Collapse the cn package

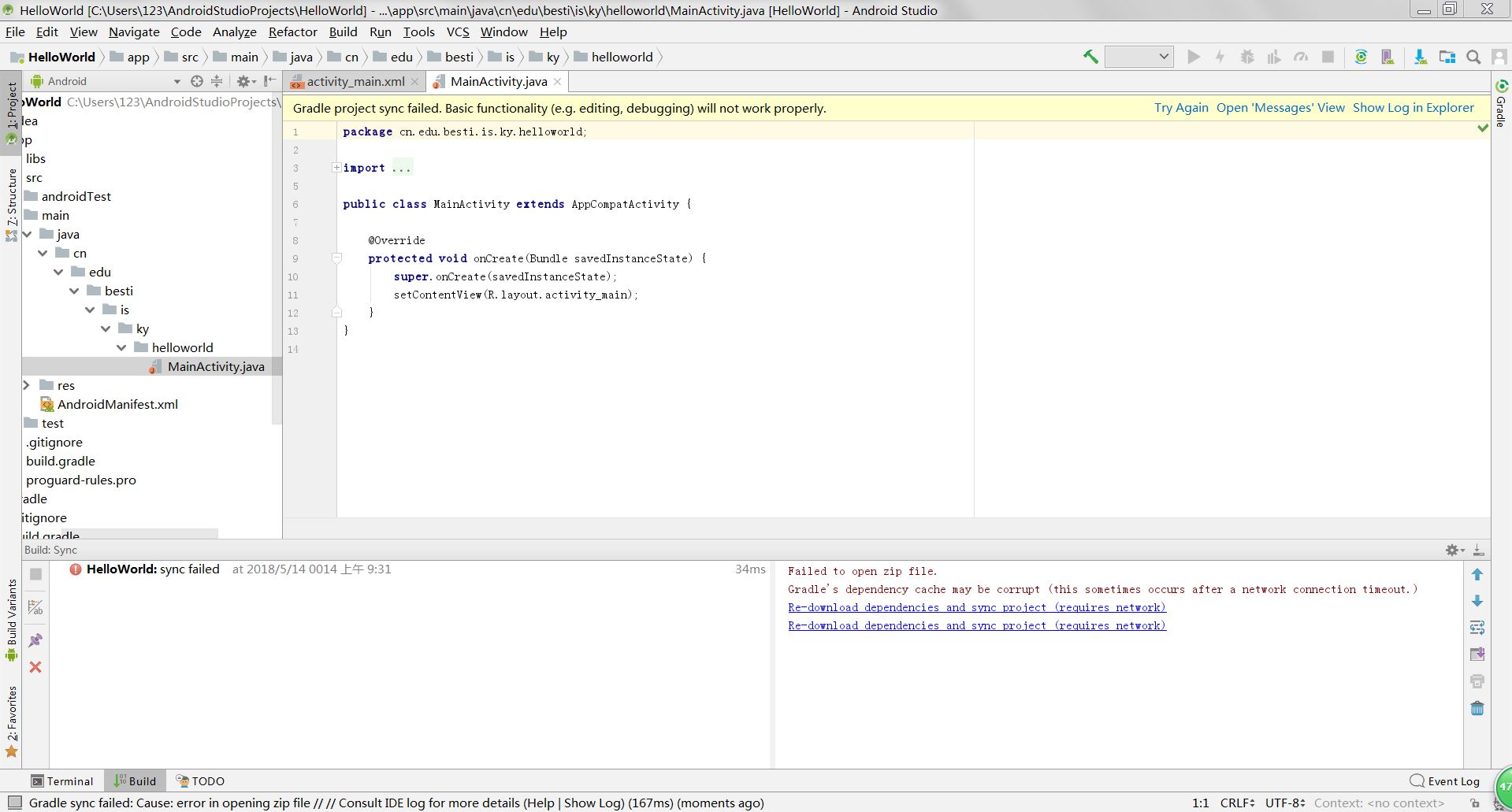tap(43, 253)
